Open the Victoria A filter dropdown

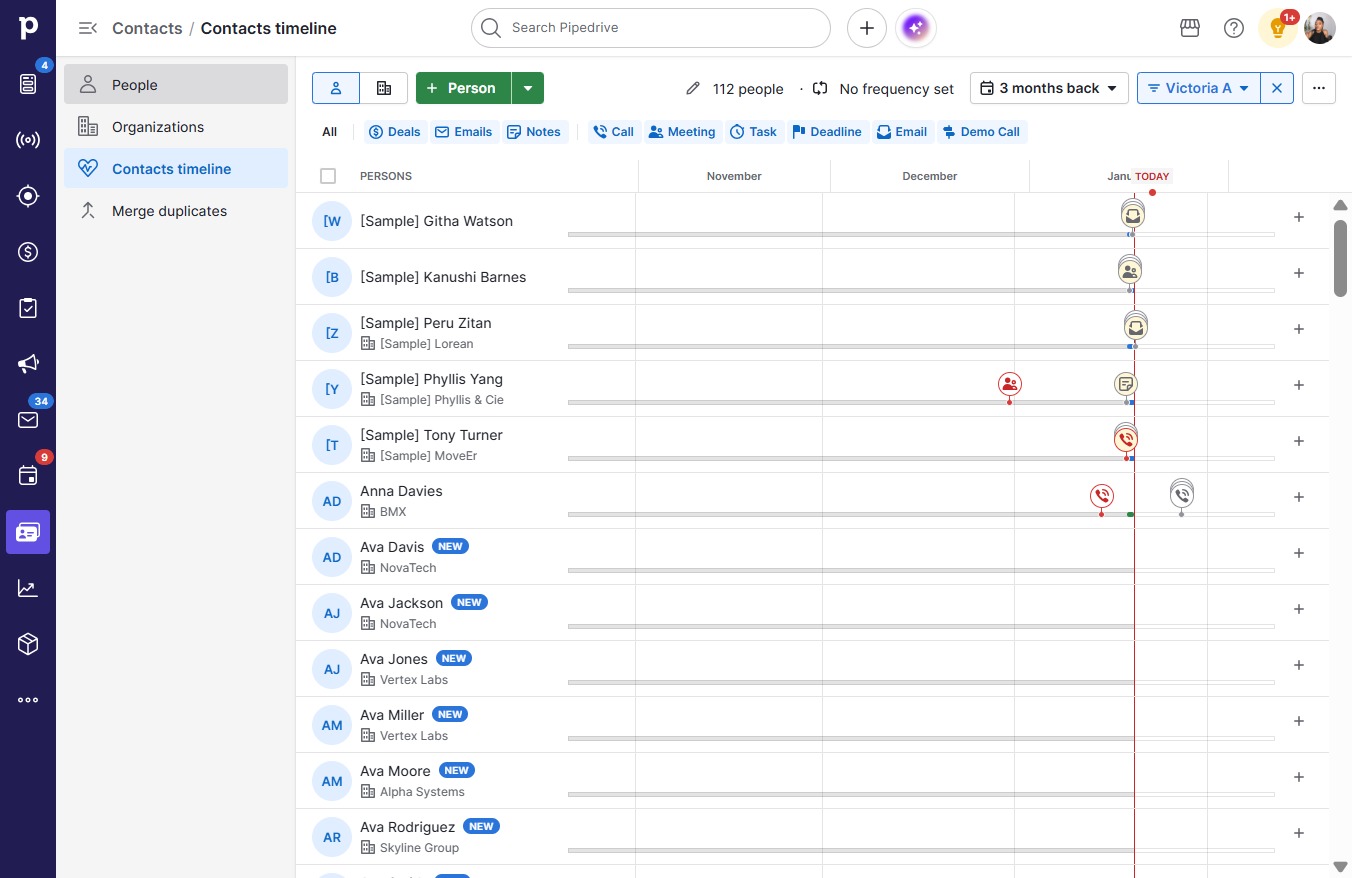[1199, 88]
